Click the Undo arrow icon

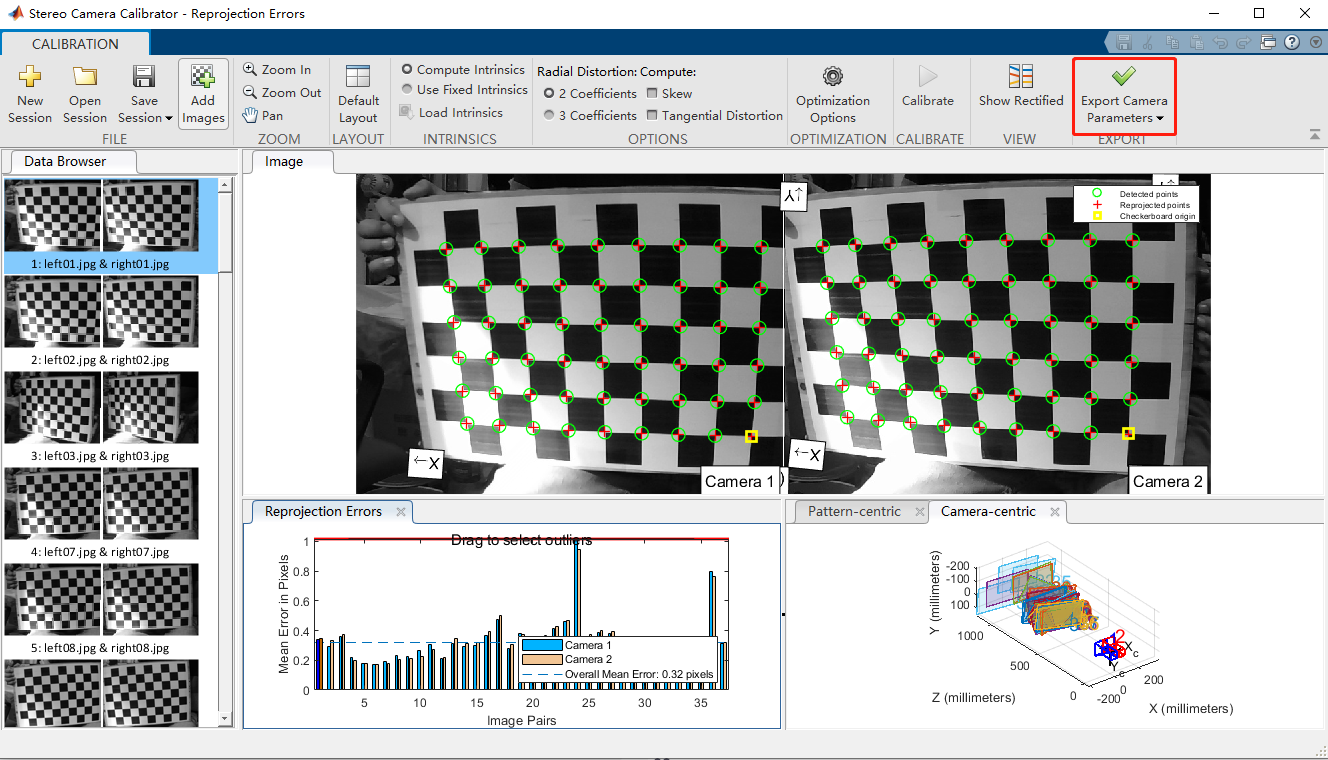coord(1221,43)
